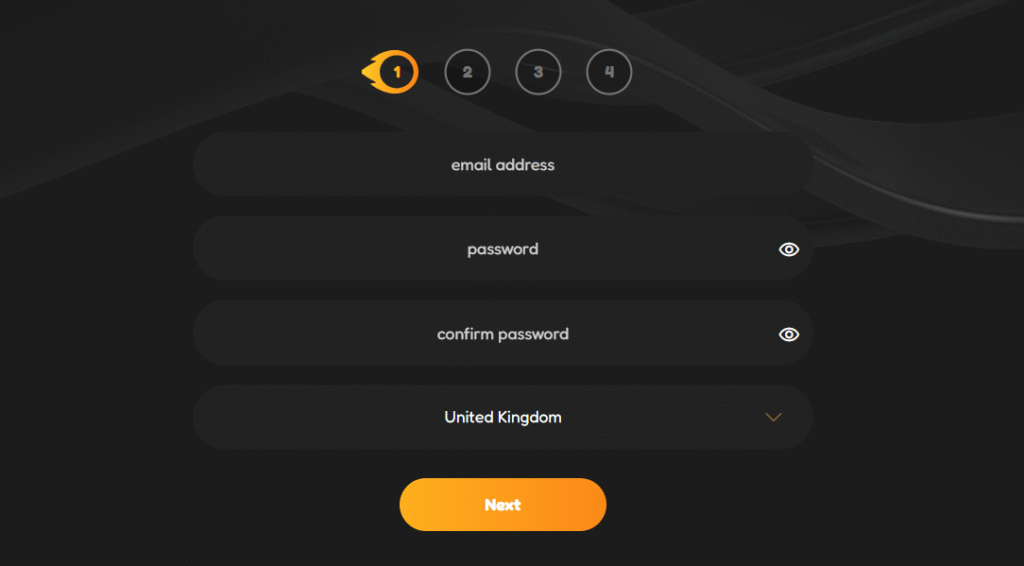Expand country list via orange chevron
1024x566 pixels.
(x=773, y=417)
